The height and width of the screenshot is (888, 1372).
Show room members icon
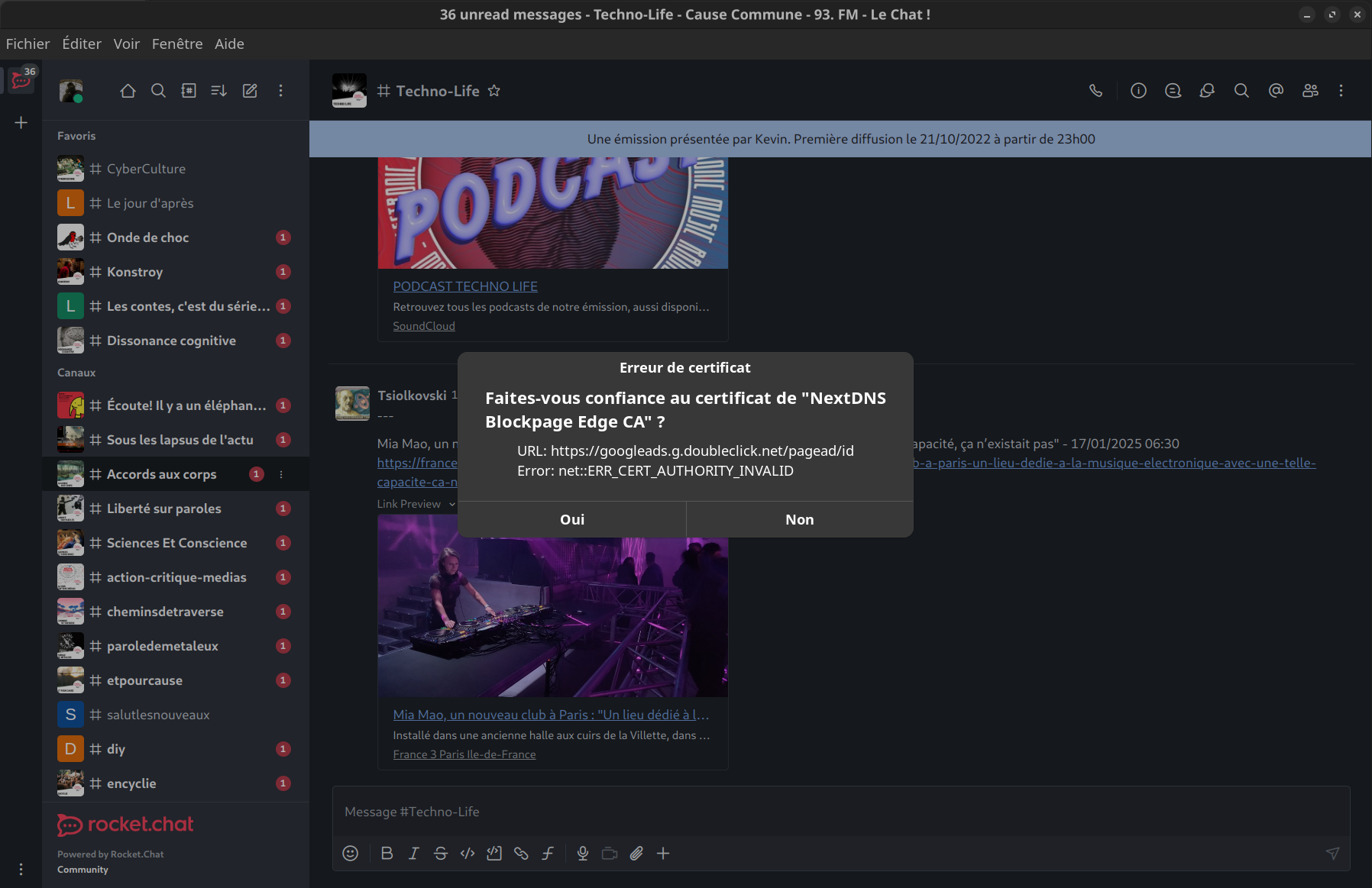click(x=1310, y=91)
